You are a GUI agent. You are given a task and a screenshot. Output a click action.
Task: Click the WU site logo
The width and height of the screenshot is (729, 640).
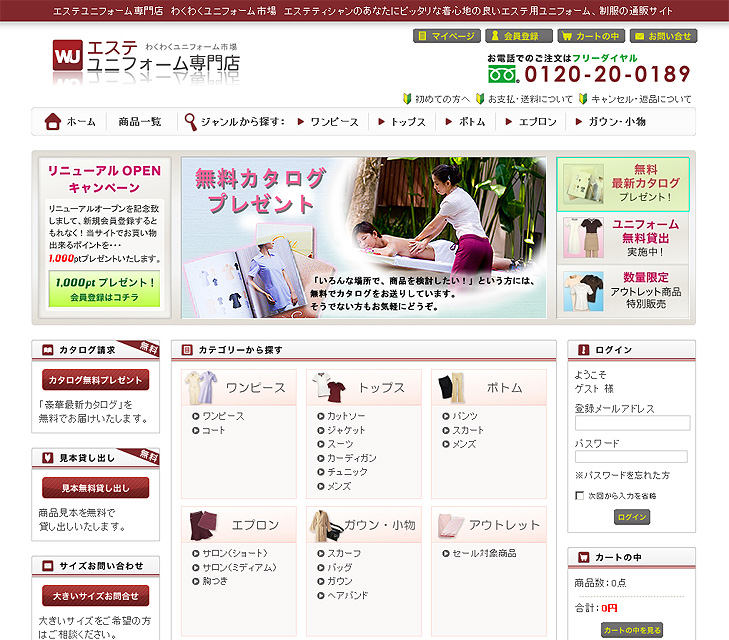68,55
